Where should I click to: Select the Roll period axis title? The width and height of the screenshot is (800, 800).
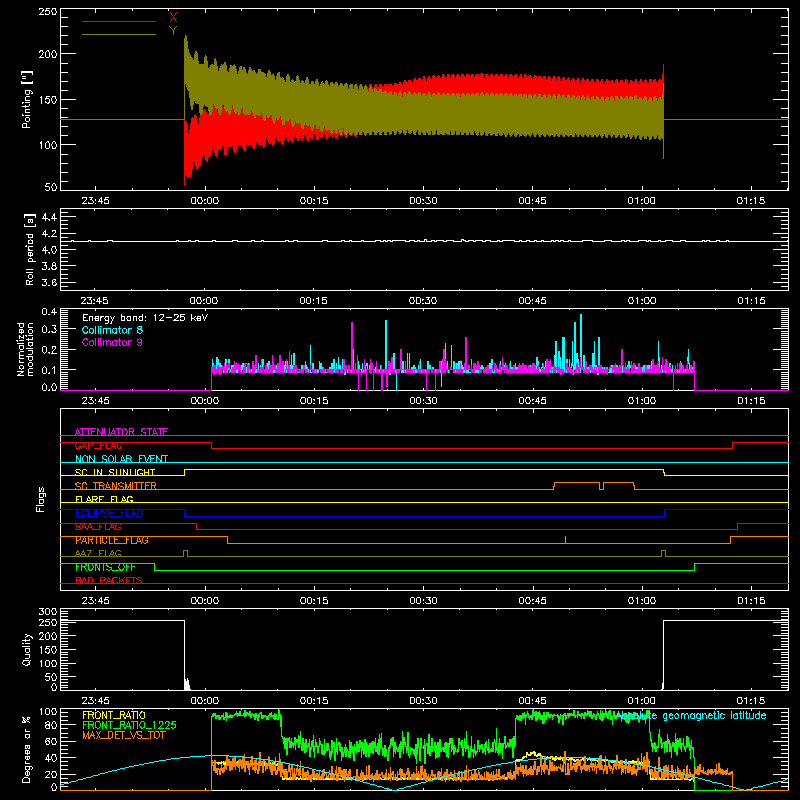[29, 249]
